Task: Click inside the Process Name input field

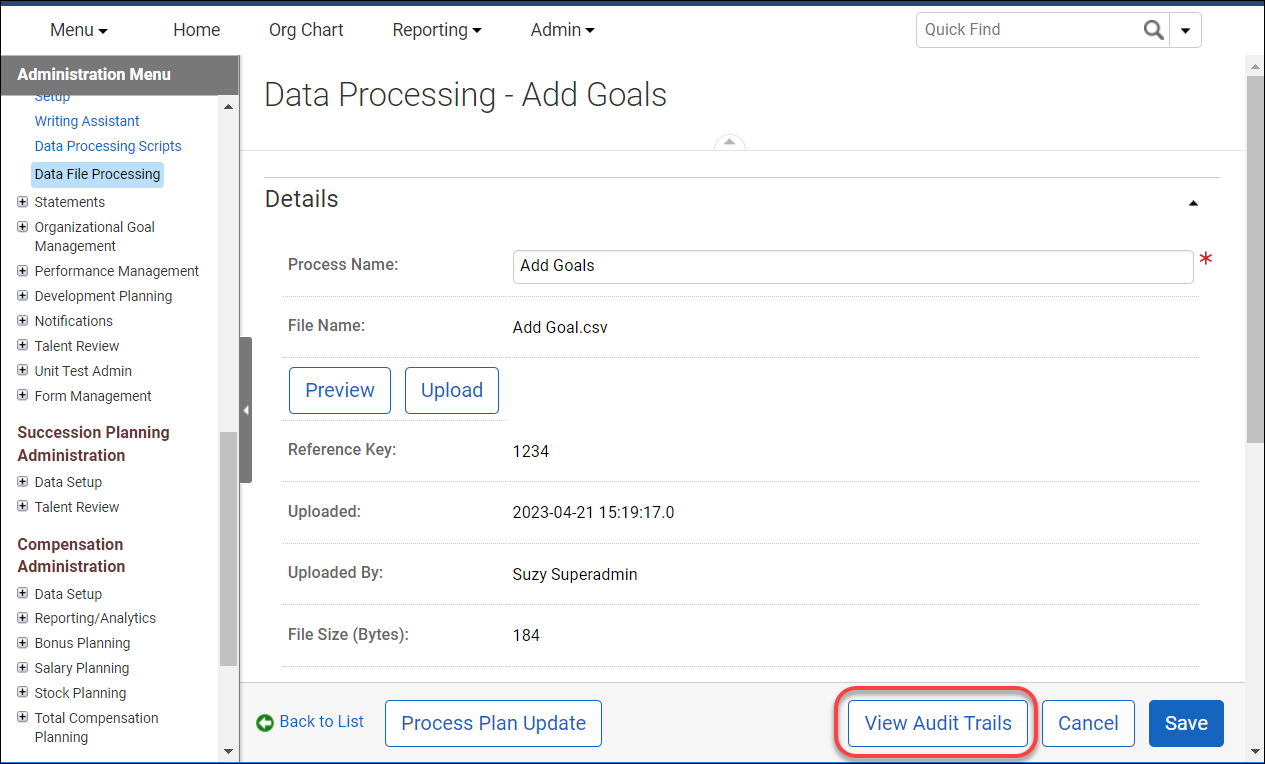Action: point(852,266)
